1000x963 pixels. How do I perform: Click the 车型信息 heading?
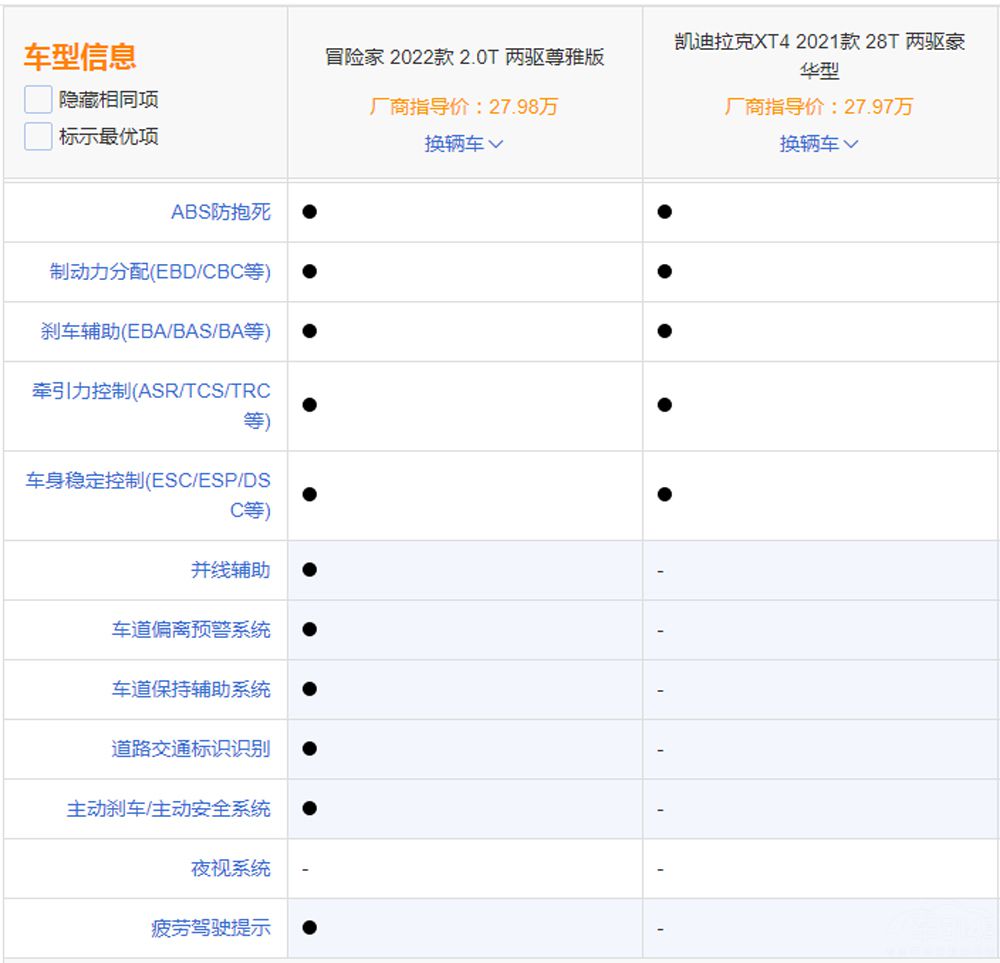click(x=80, y=57)
